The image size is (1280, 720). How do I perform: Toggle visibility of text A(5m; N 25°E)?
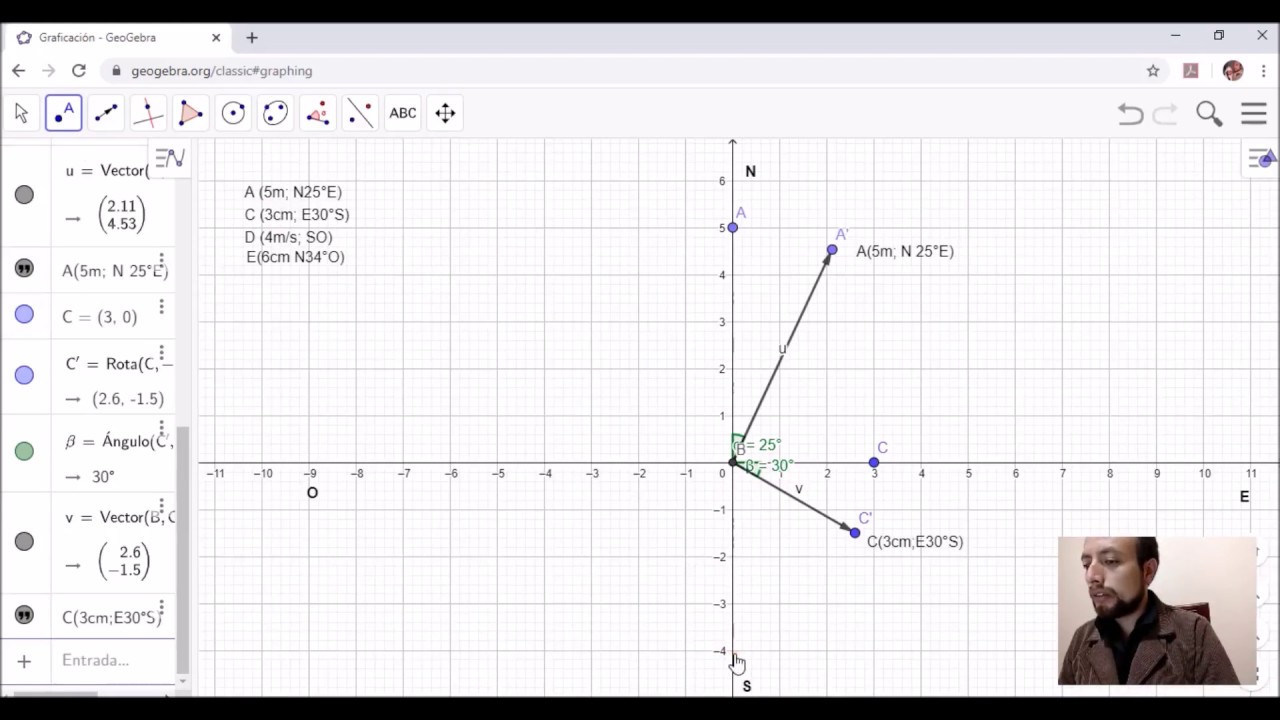(24, 268)
